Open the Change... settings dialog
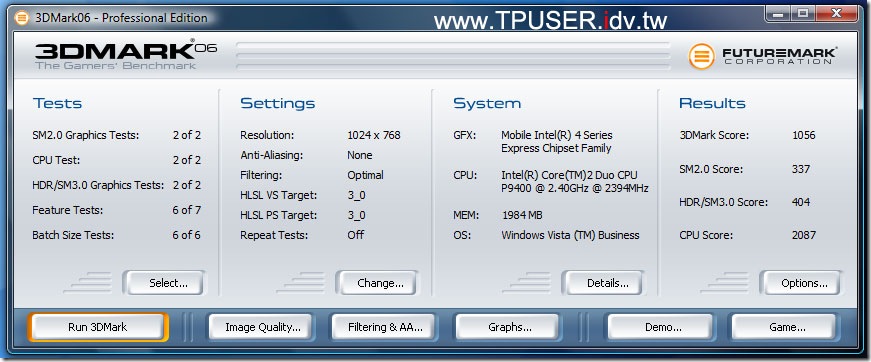This screenshot has height=362, width=871. 377,283
